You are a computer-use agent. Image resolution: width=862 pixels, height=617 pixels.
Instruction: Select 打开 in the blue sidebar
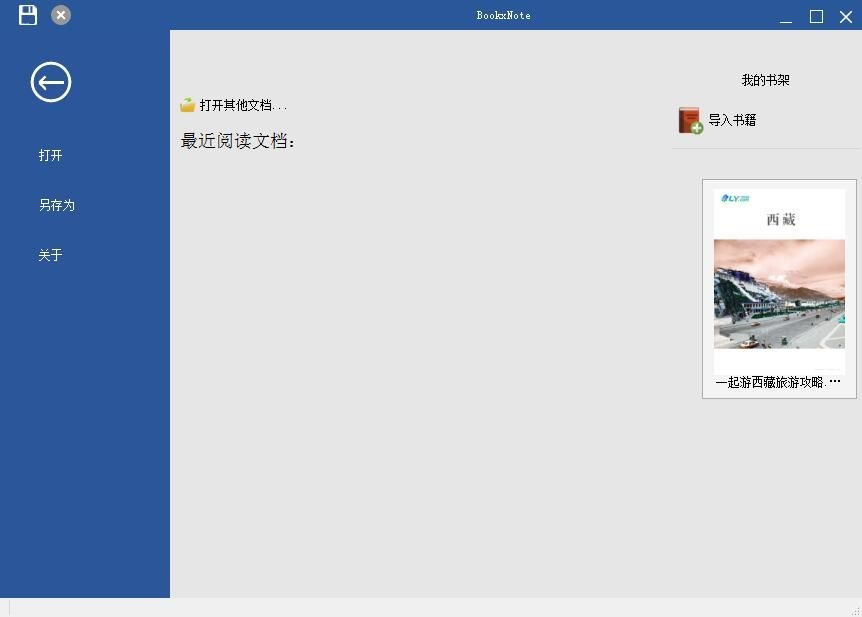tap(50, 155)
